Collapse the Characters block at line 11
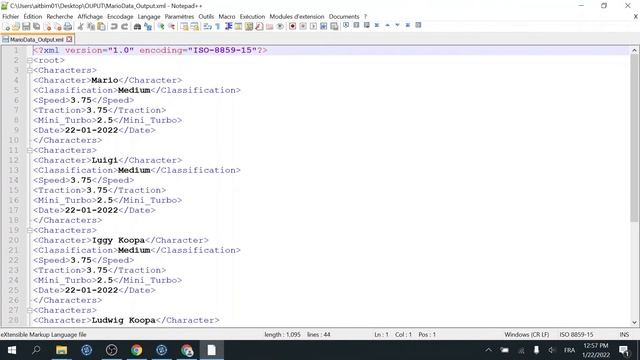The width and height of the screenshot is (640, 360). (x=29, y=150)
